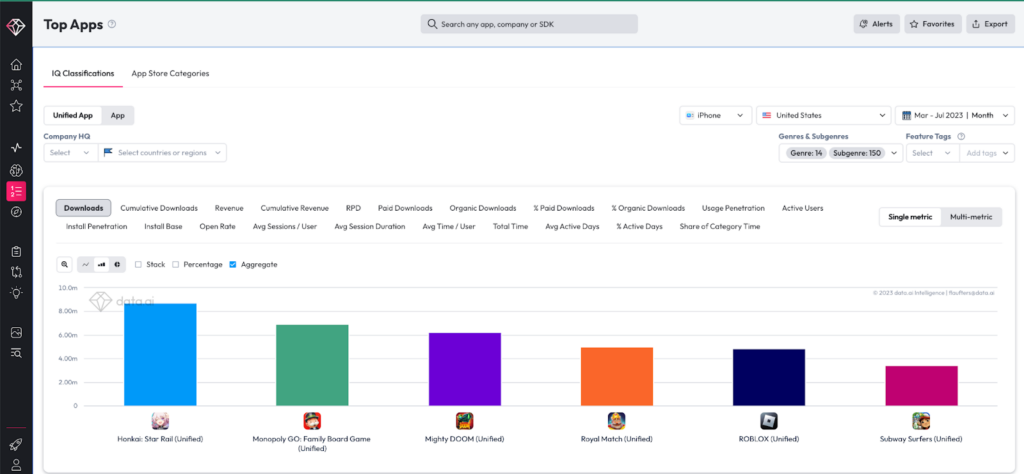Open the rocket launch sidebar icon
Screen dimensions: 1024x474
click(16, 445)
